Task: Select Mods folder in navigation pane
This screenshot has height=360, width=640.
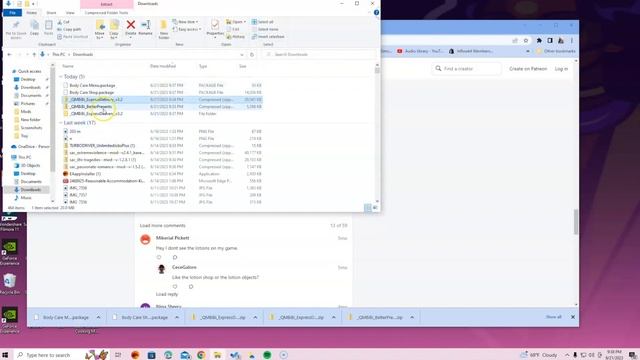Action: click(26, 111)
